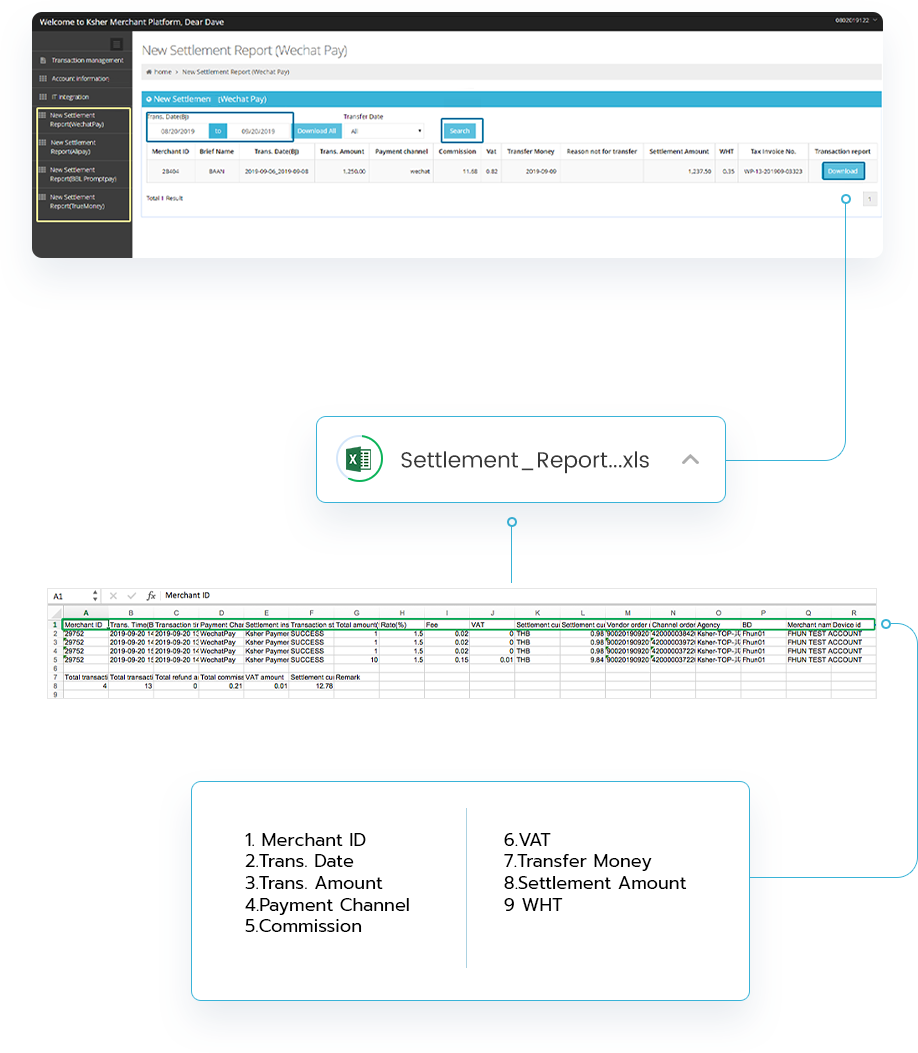
Task: Select column R header in spreadsheet
Action: pos(854,613)
